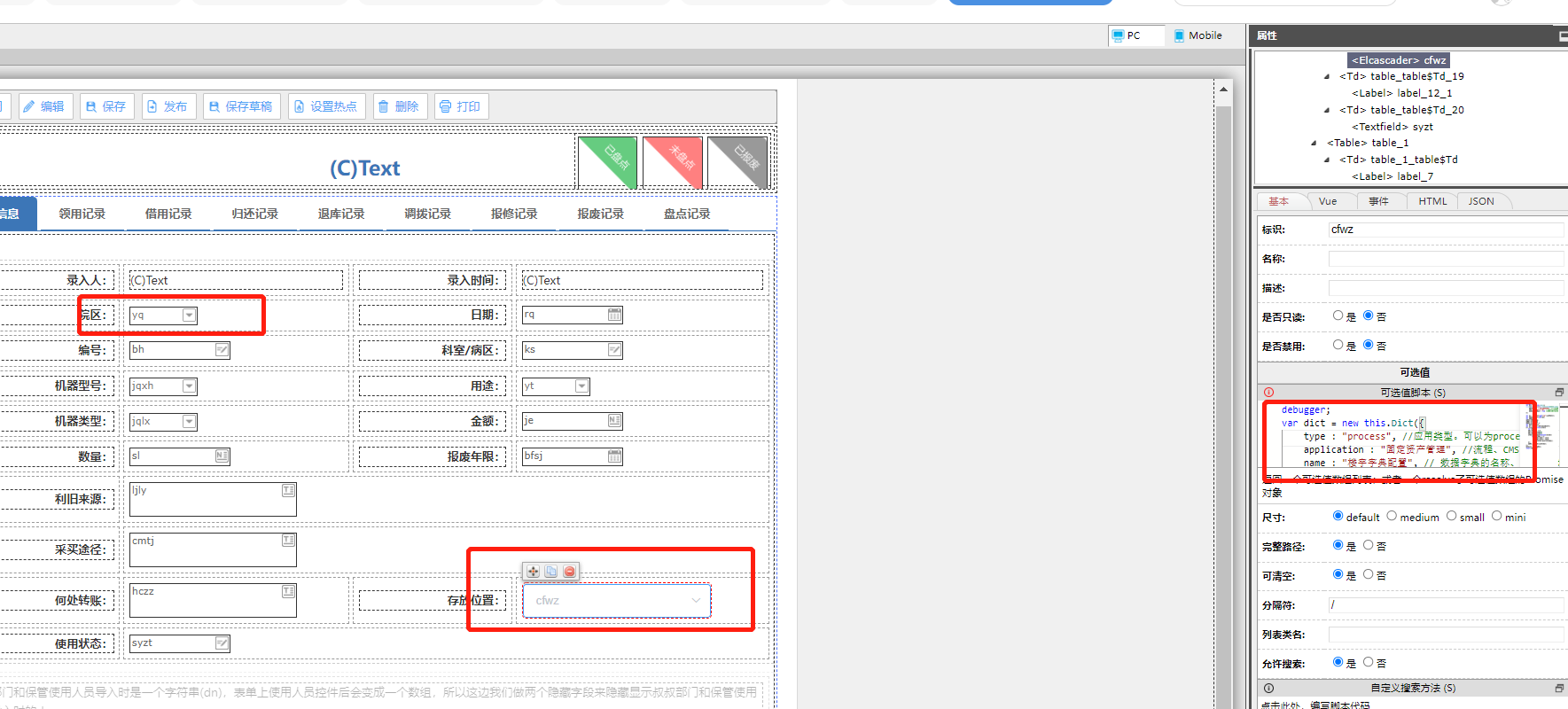
Task: Select the small size radio
Action: point(1451,516)
